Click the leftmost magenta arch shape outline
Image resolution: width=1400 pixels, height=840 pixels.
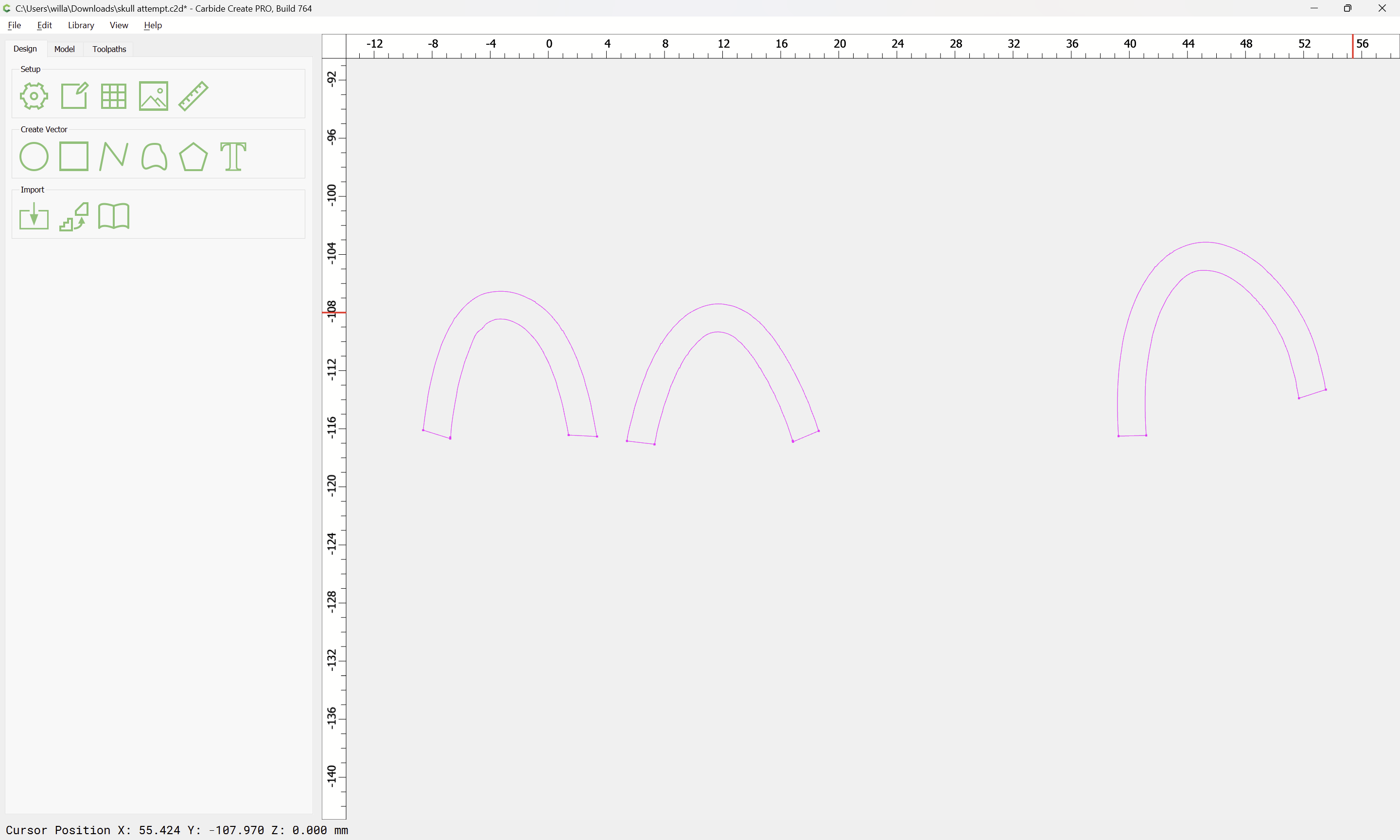(501, 292)
